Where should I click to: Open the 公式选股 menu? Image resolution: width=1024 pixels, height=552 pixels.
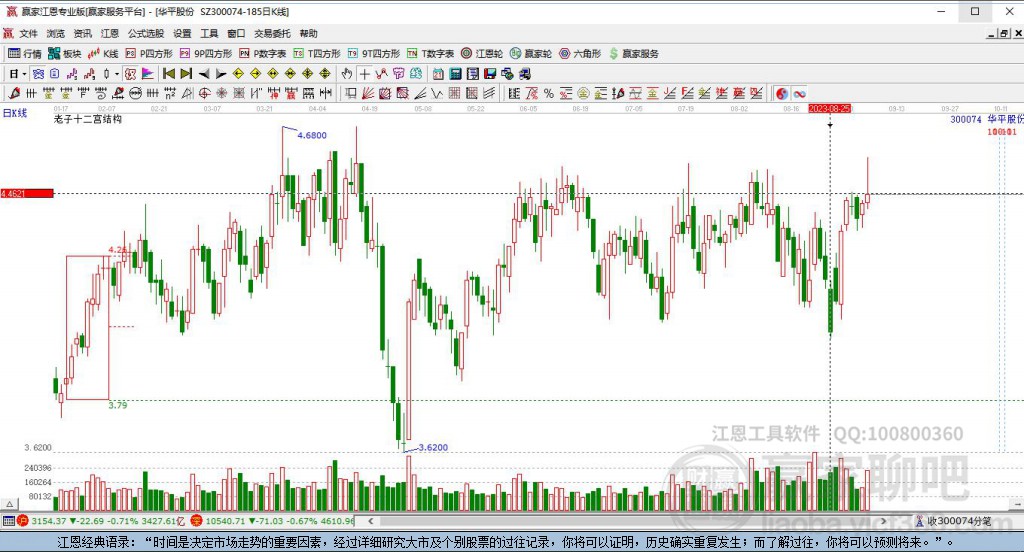(x=146, y=33)
